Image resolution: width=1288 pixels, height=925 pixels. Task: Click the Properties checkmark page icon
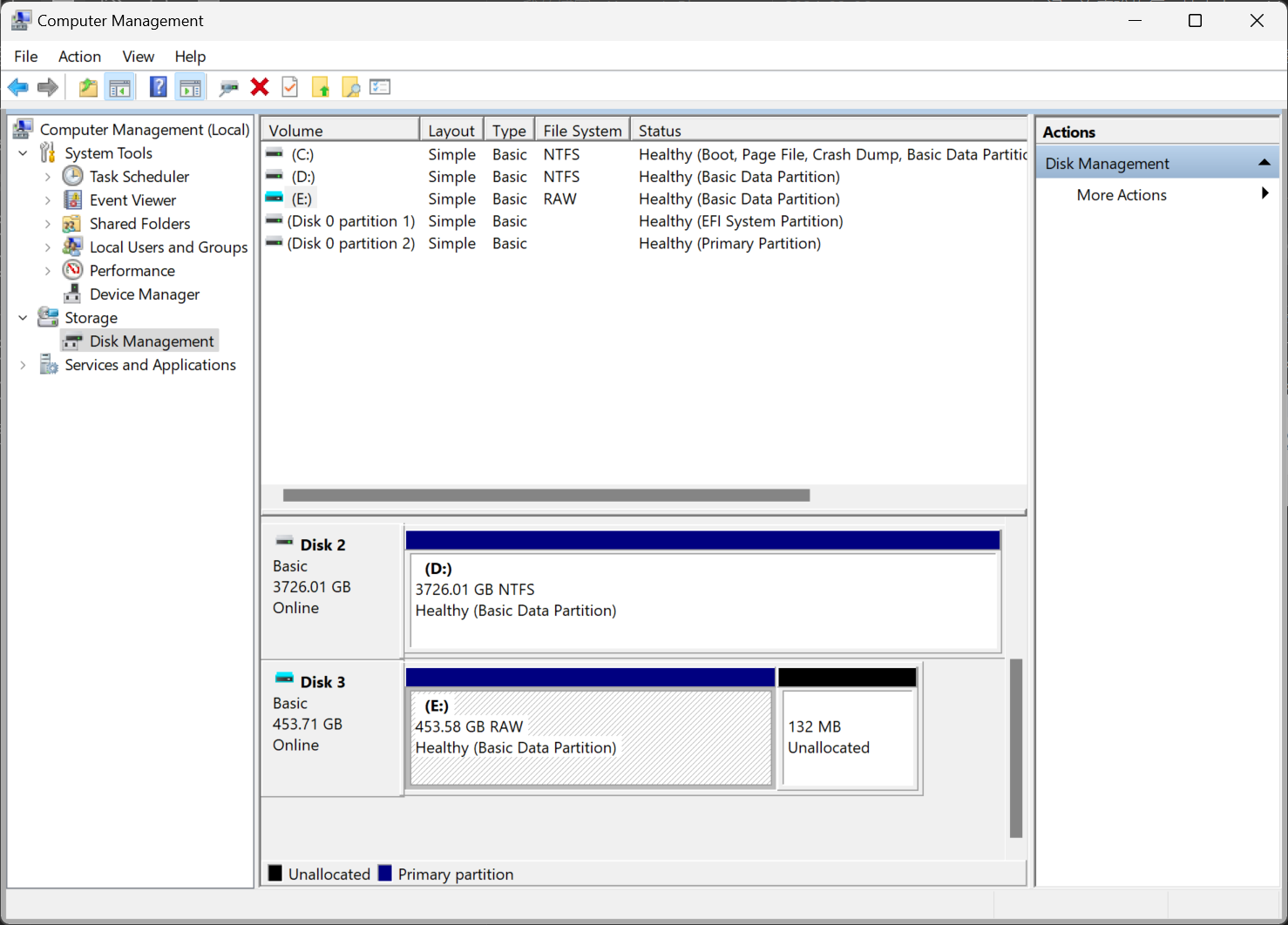(x=290, y=87)
